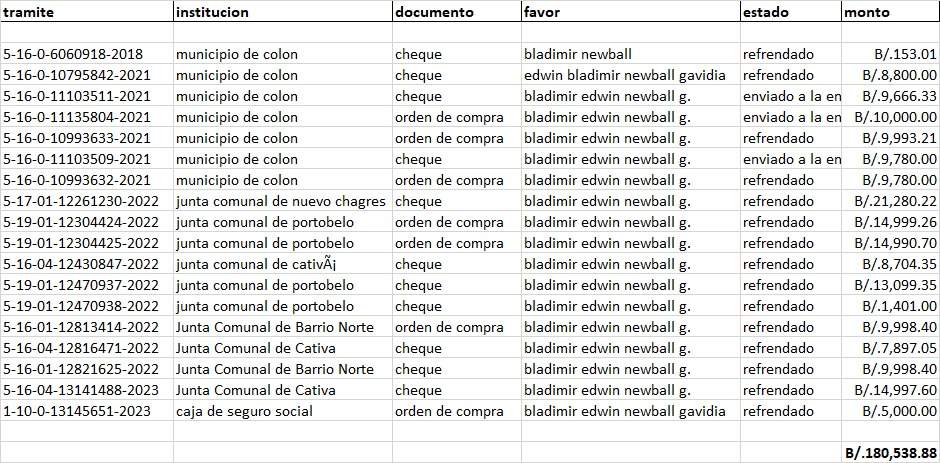This screenshot has width=940, height=463.
Task: Click tramite cell 5-16-04-13141488-2023
Action: click(x=87, y=390)
